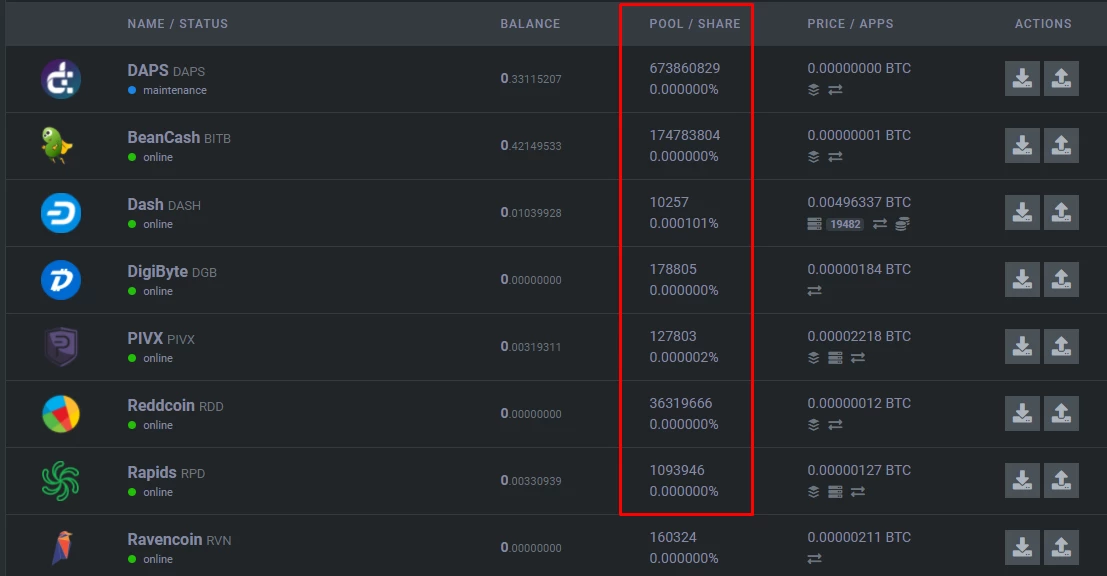Open the DAPS staking layers icon
This screenshot has height=576, width=1107.
pos(814,90)
